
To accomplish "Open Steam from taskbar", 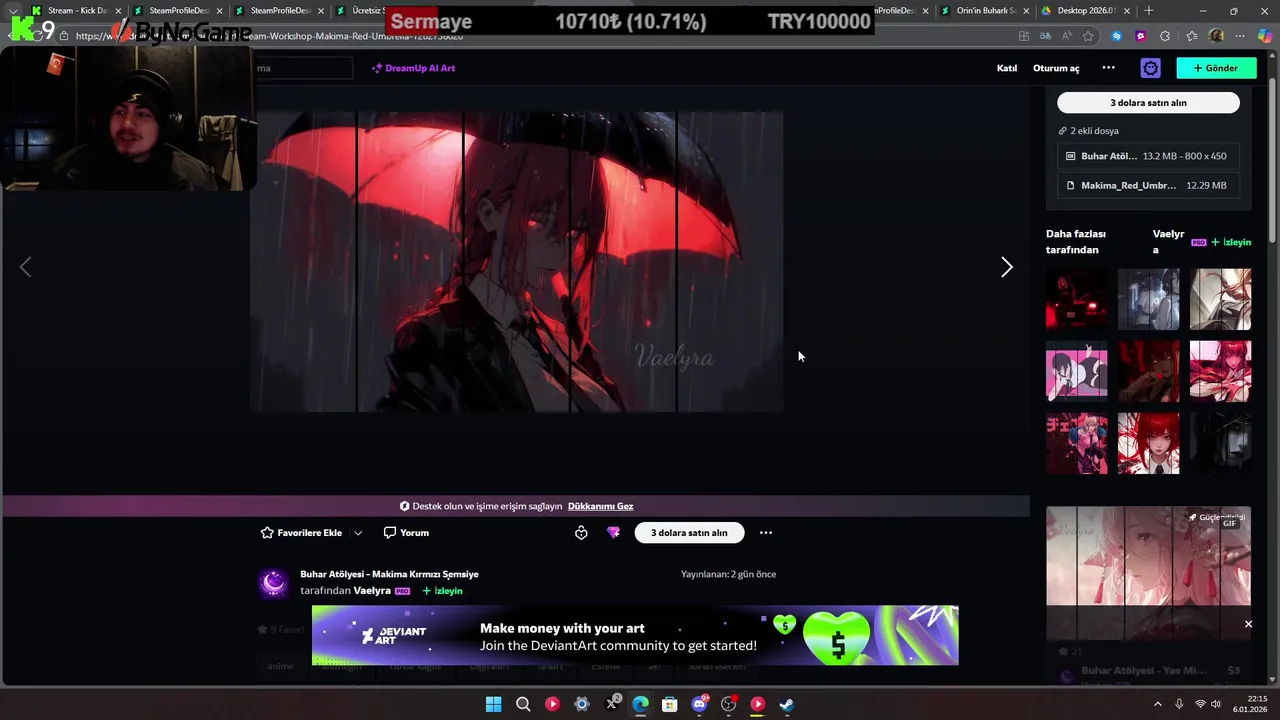I will pos(787,704).
